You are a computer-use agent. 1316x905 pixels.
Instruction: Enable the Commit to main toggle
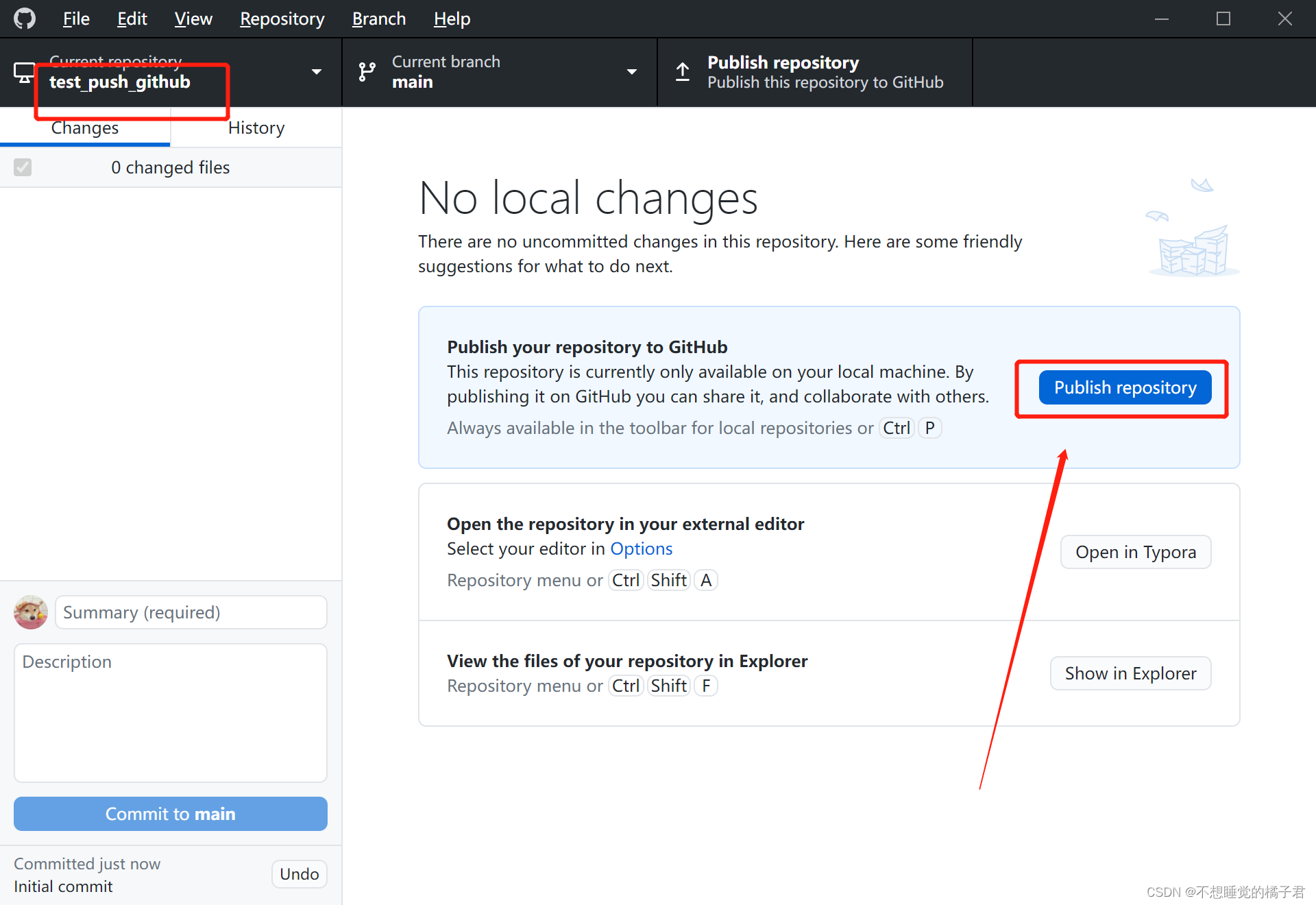(170, 813)
